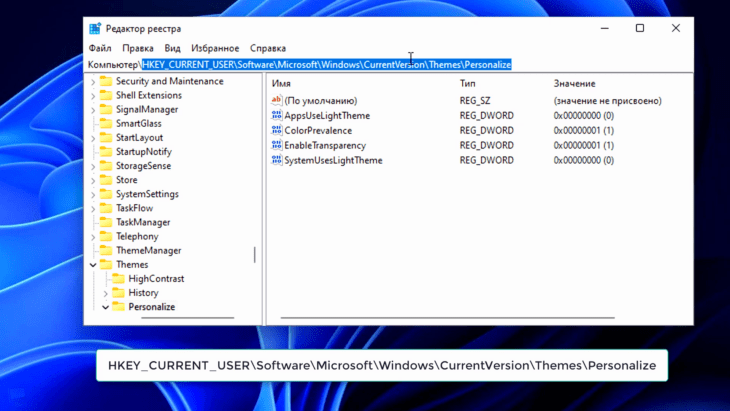Select the SystemSettings folder icon

(x=106, y=194)
